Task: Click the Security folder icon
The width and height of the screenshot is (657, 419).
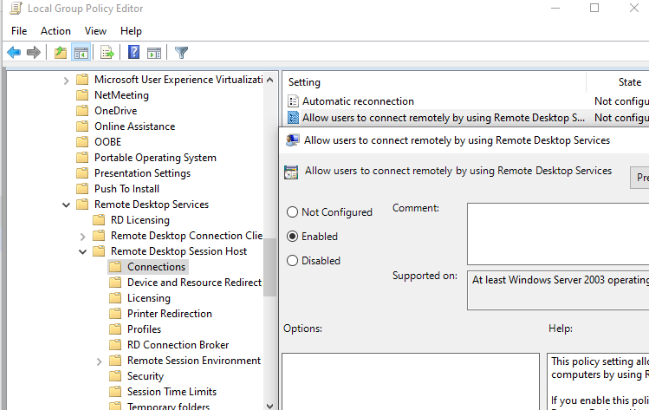Action: pyautogui.click(x=115, y=376)
